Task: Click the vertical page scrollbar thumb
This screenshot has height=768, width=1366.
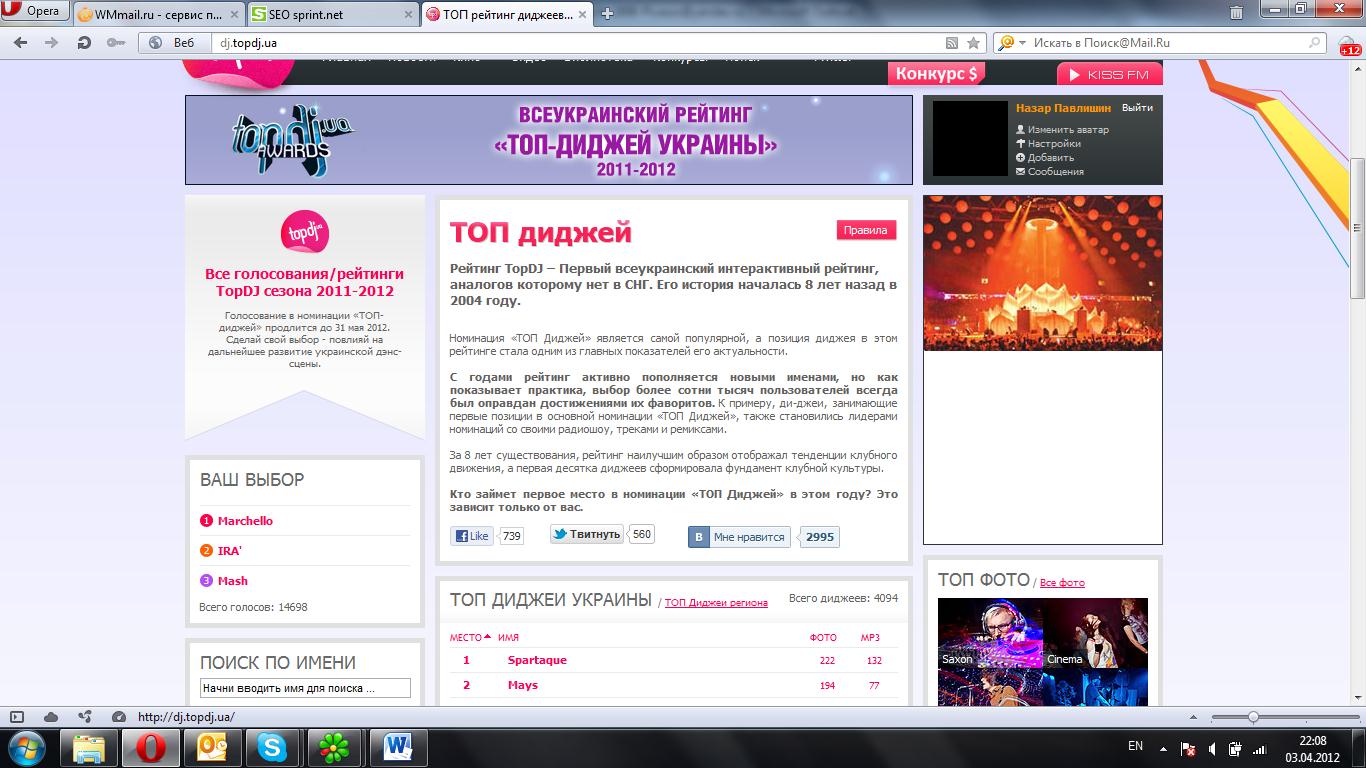Action: pyautogui.click(x=1357, y=228)
